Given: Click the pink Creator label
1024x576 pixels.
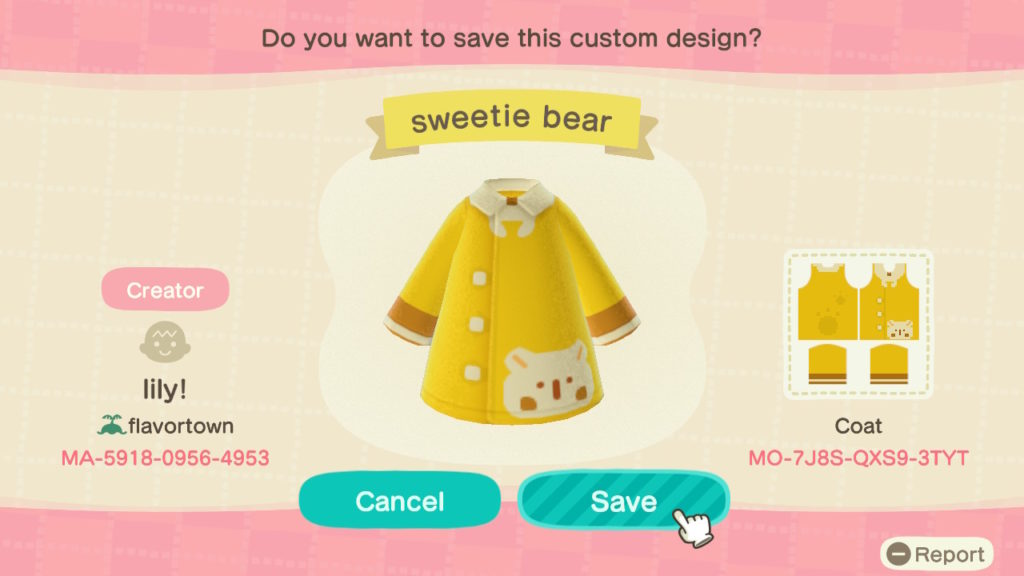Looking at the screenshot, I should [165, 289].
